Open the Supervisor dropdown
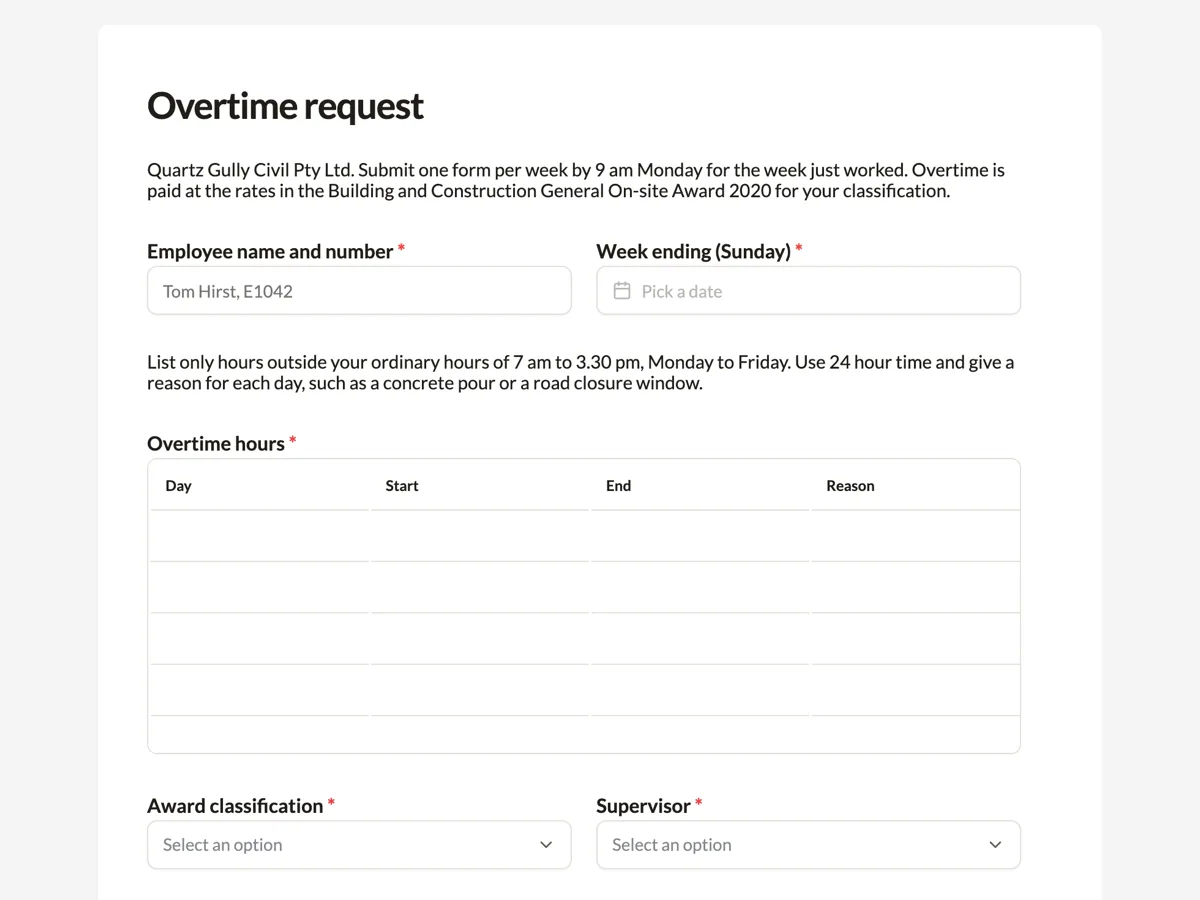1200x900 pixels. 808,845
